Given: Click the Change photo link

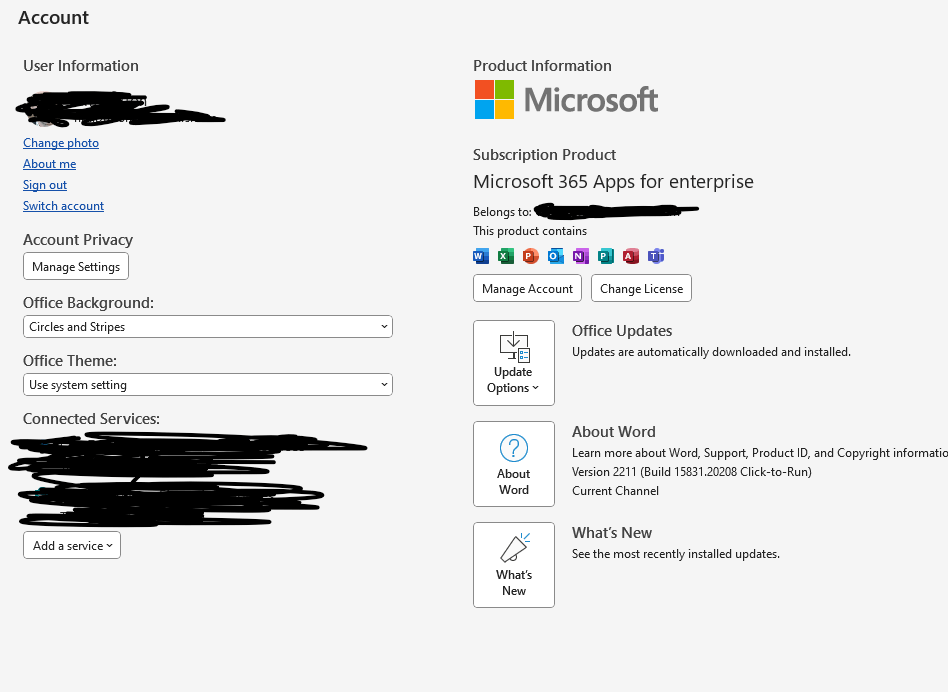Looking at the screenshot, I should pyautogui.click(x=61, y=143).
